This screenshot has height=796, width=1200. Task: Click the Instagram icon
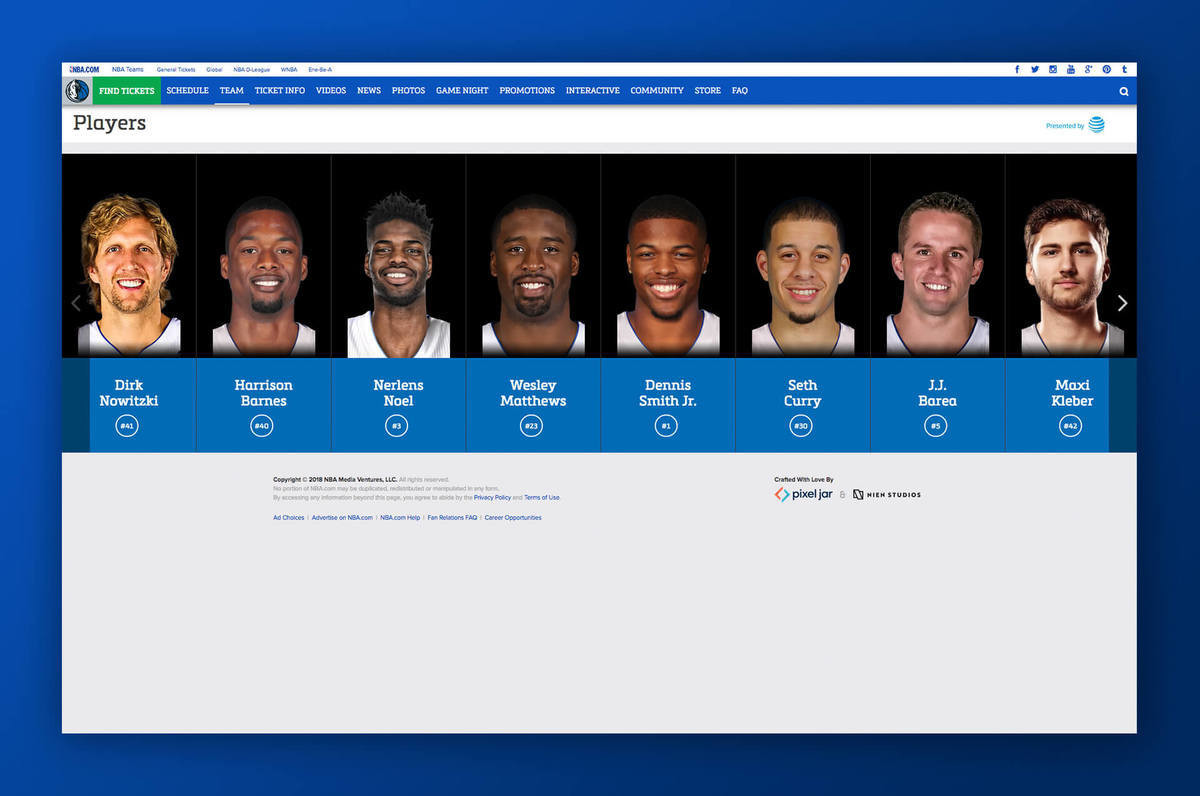click(x=1053, y=70)
